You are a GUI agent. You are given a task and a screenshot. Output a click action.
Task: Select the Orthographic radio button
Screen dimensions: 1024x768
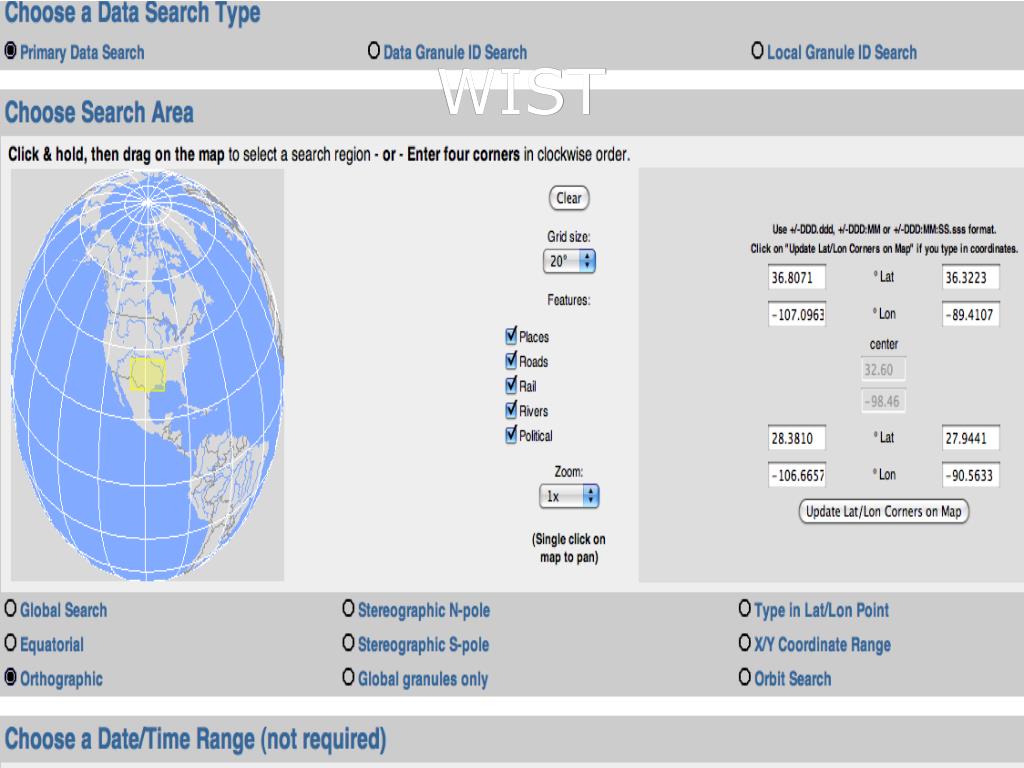click(x=10, y=677)
